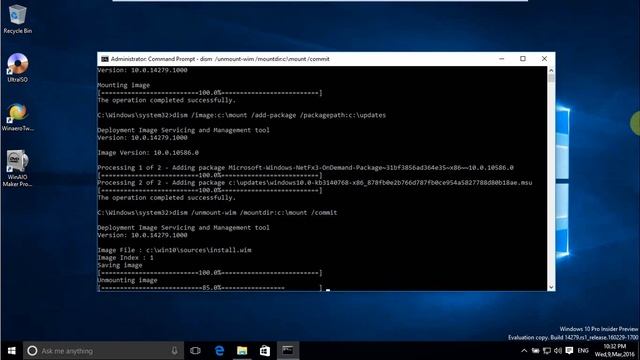
Task: Click the 'Image File : c:\win10\sources\install.wim' line
Action: (x=174, y=250)
